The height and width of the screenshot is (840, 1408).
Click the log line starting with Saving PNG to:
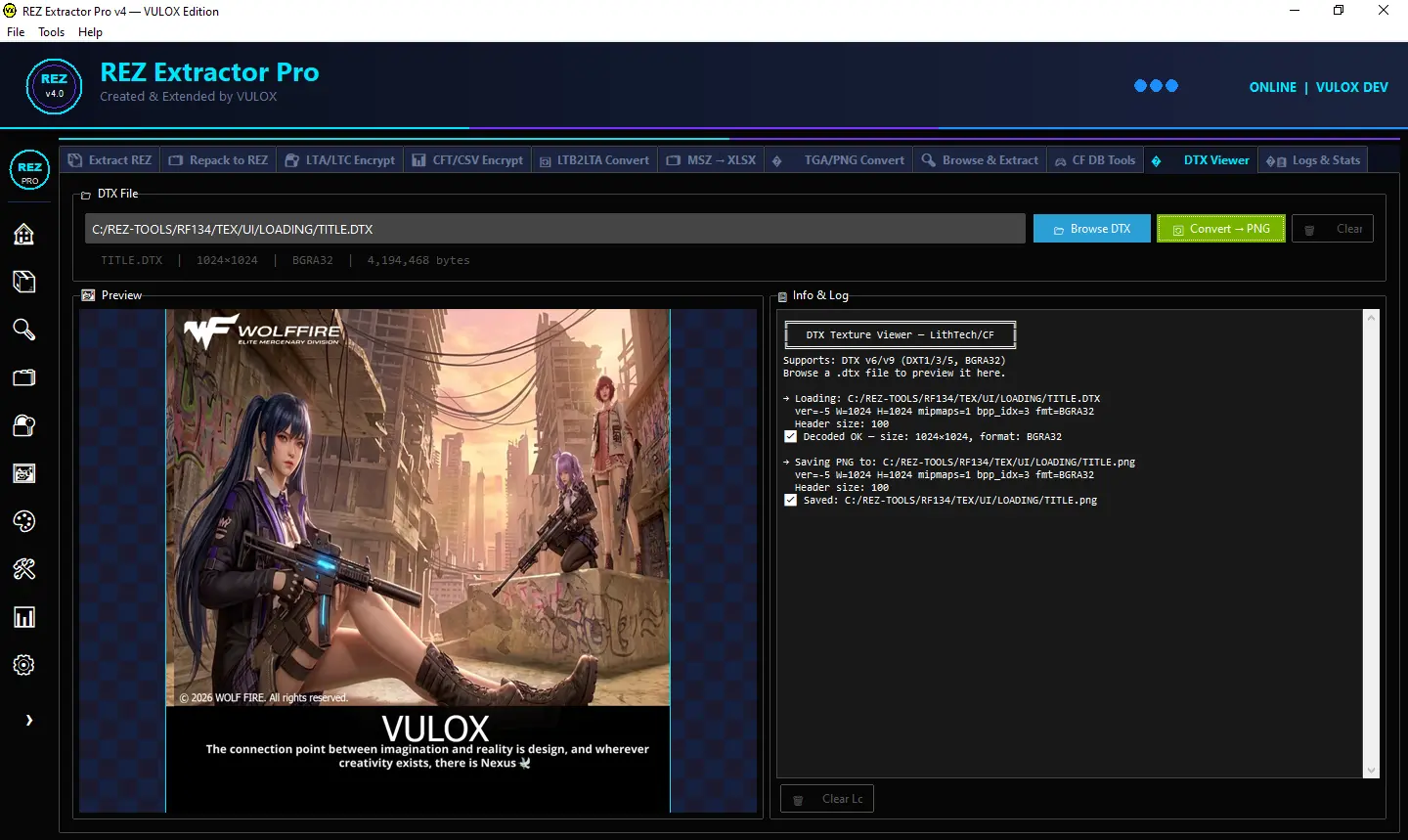click(x=959, y=463)
